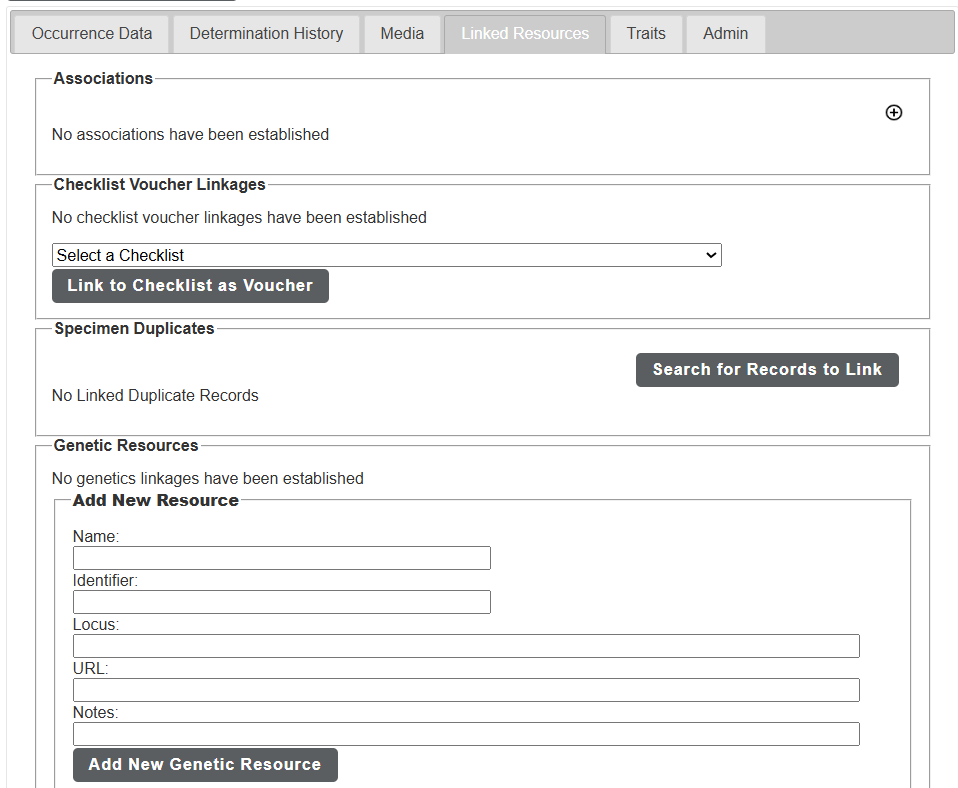The height and width of the screenshot is (788, 958).
Task: Place cursor in the Notes field
Action: (465, 734)
